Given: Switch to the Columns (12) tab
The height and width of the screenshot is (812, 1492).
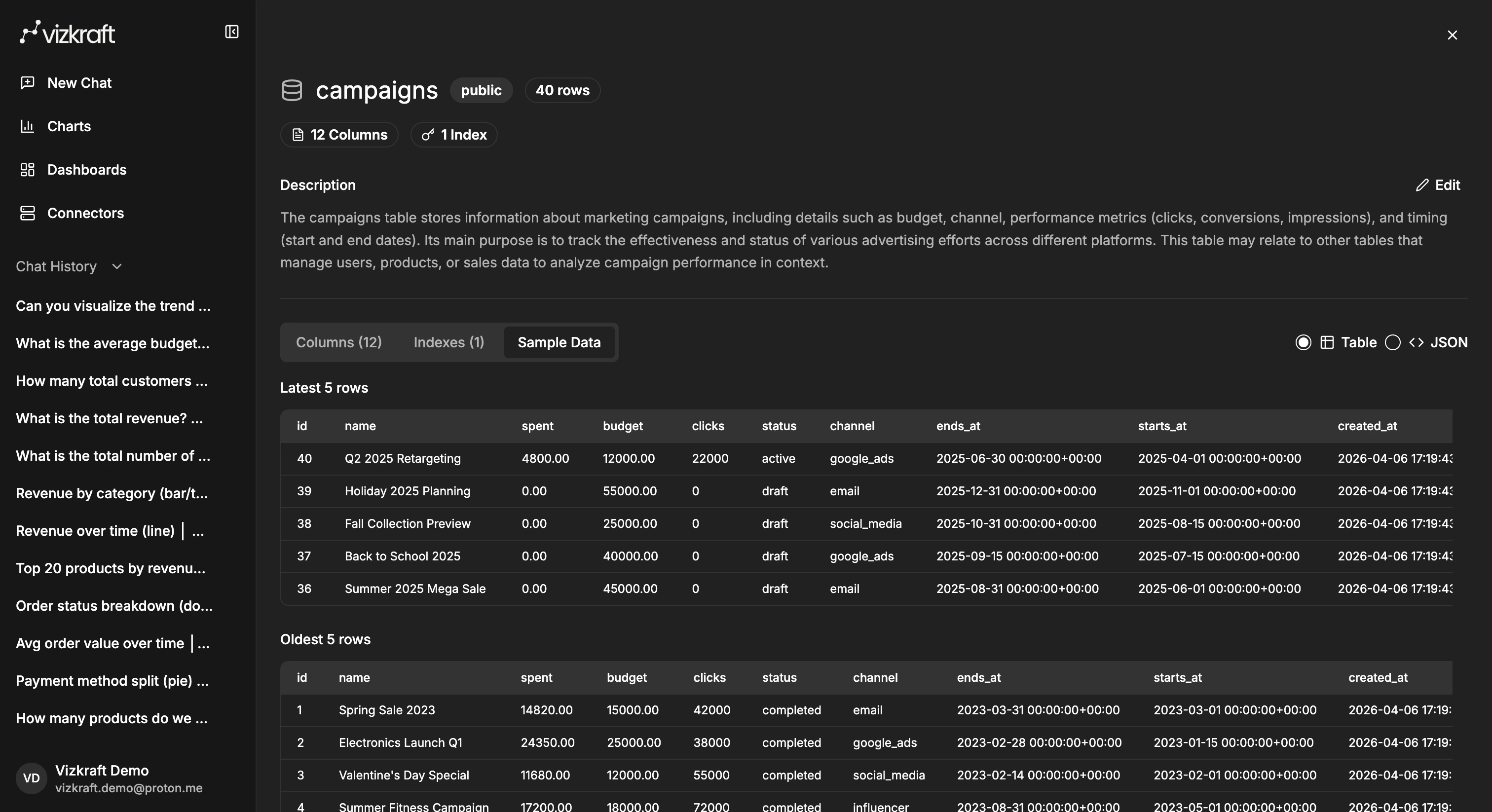Looking at the screenshot, I should coord(339,342).
